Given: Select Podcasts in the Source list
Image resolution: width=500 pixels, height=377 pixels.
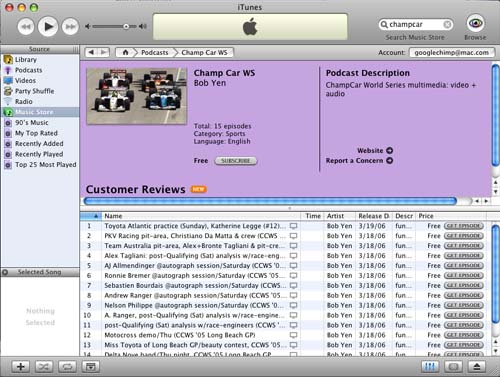Looking at the screenshot, I should coord(40,70).
